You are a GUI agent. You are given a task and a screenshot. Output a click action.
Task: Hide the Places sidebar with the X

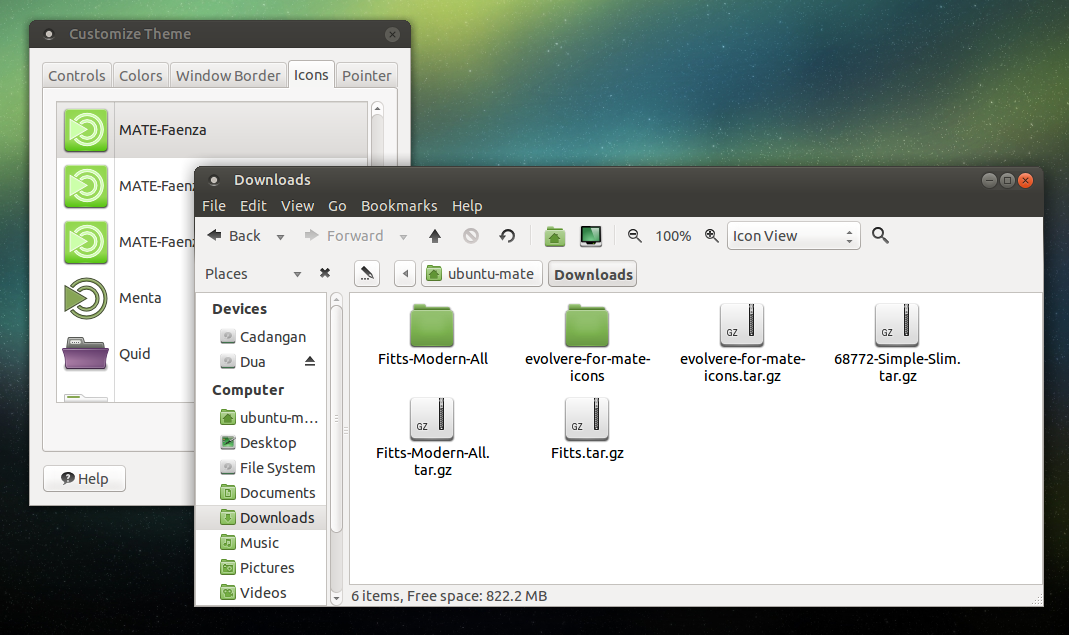click(x=324, y=273)
